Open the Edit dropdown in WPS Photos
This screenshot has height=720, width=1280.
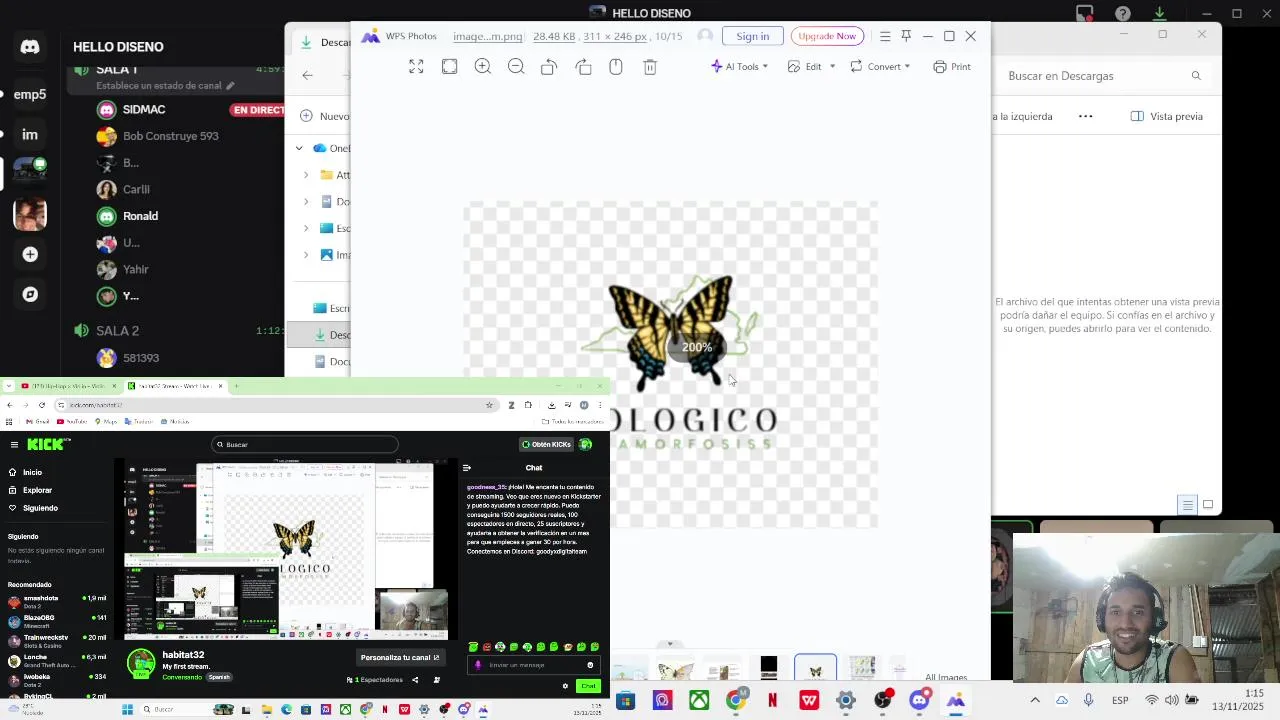tap(811, 66)
